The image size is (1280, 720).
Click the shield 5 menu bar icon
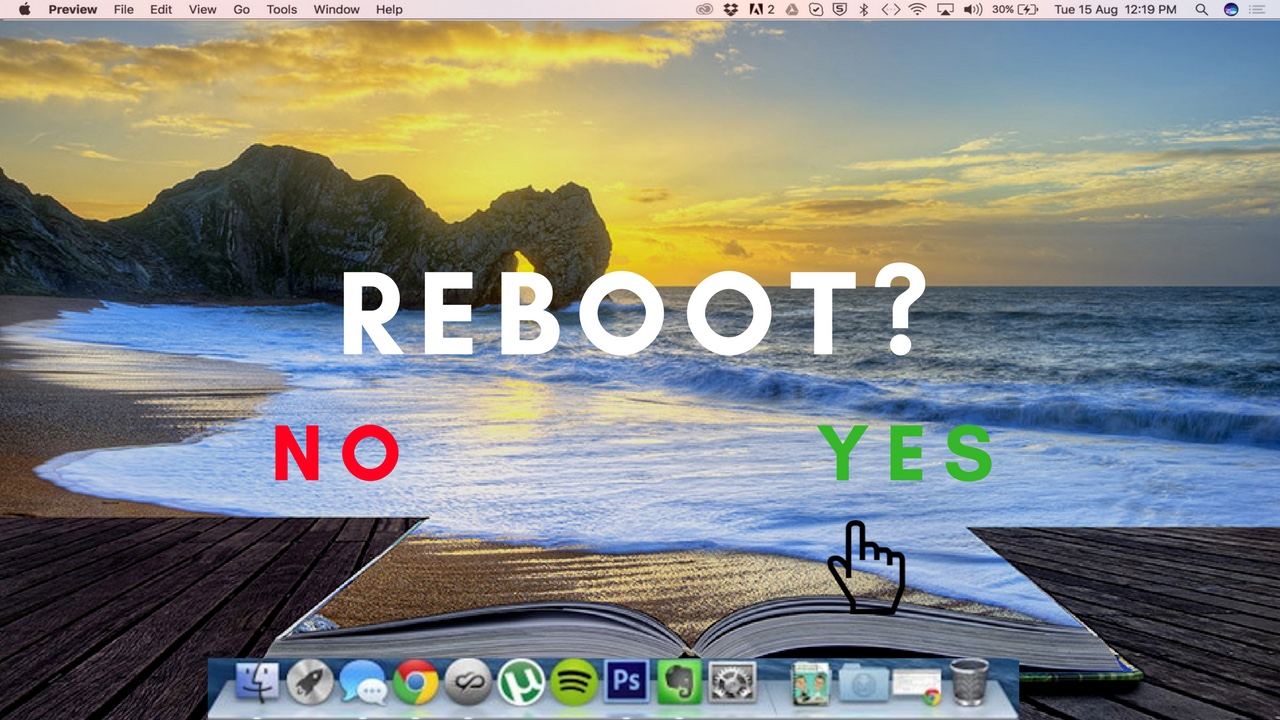pyautogui.click(x=841, y=9)
